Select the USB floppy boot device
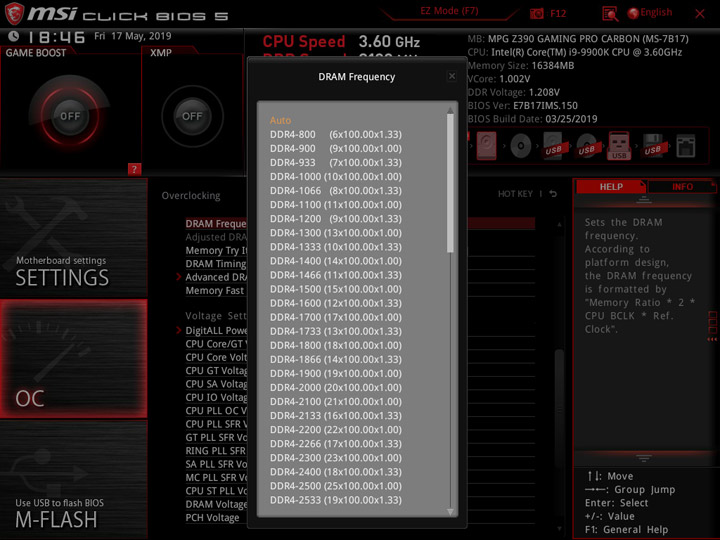The height and width of the screenshot is (540, 720). (x=653, y=146)
